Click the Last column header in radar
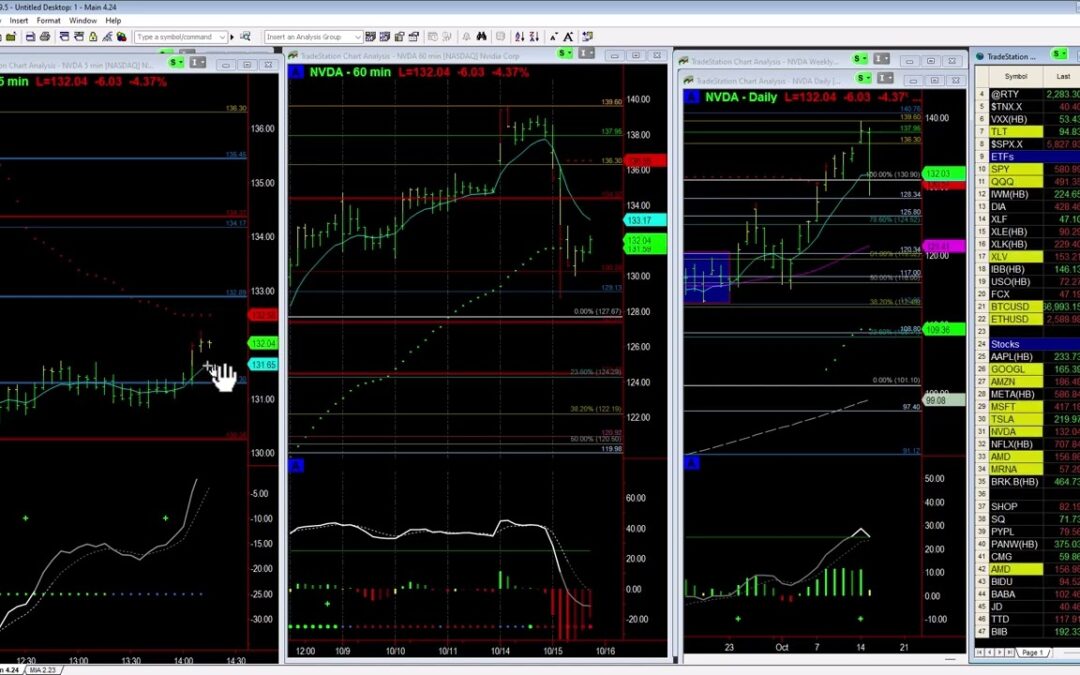 tap(1063, 76)
